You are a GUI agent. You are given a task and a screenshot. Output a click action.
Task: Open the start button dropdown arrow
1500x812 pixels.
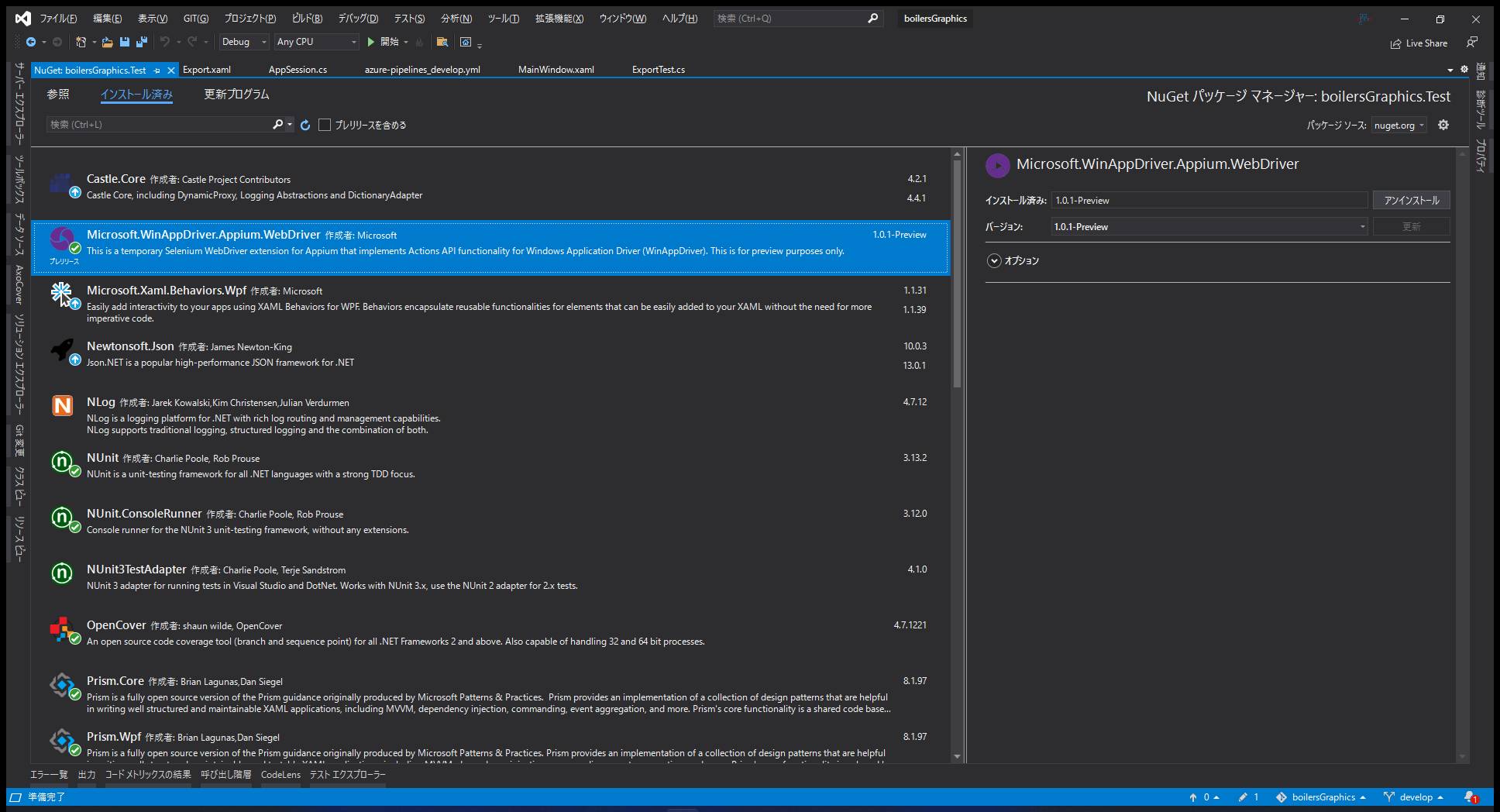[x=406, y=43]
